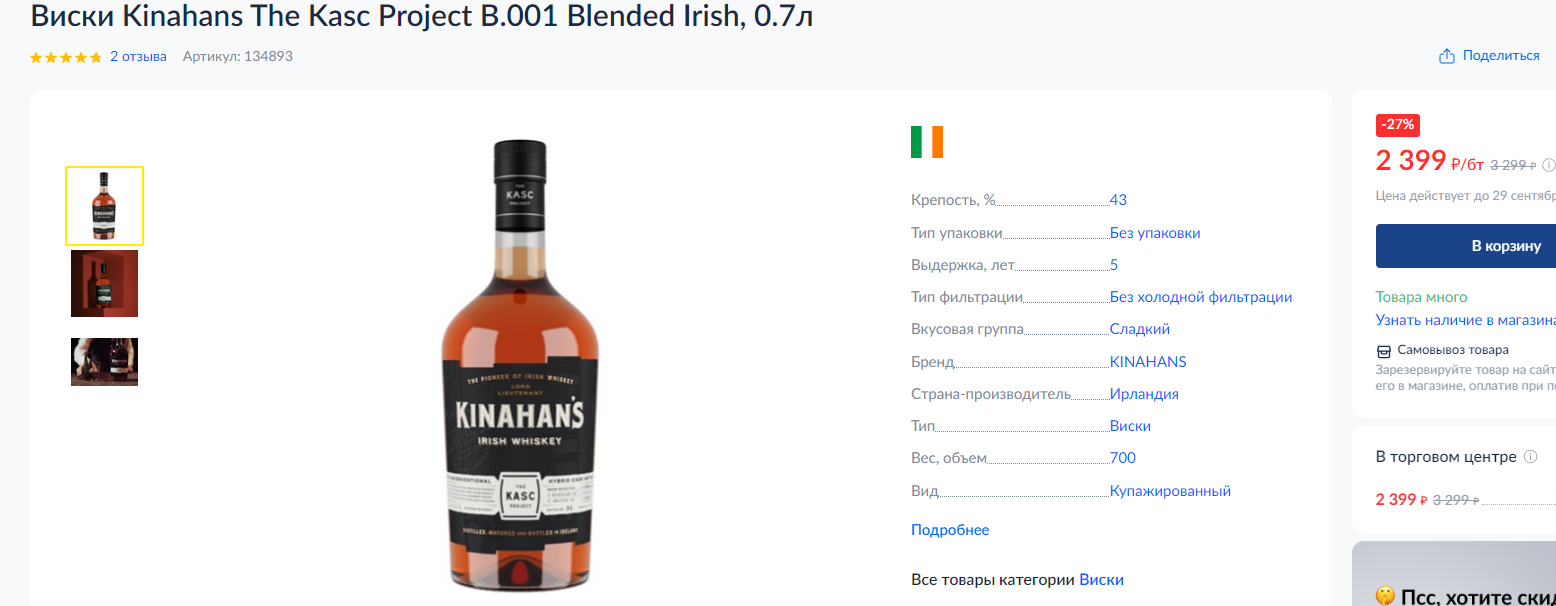1556x606 pixels.
Task: Open Узнать наличие в магазинах link
Action: pos(1466,320)
